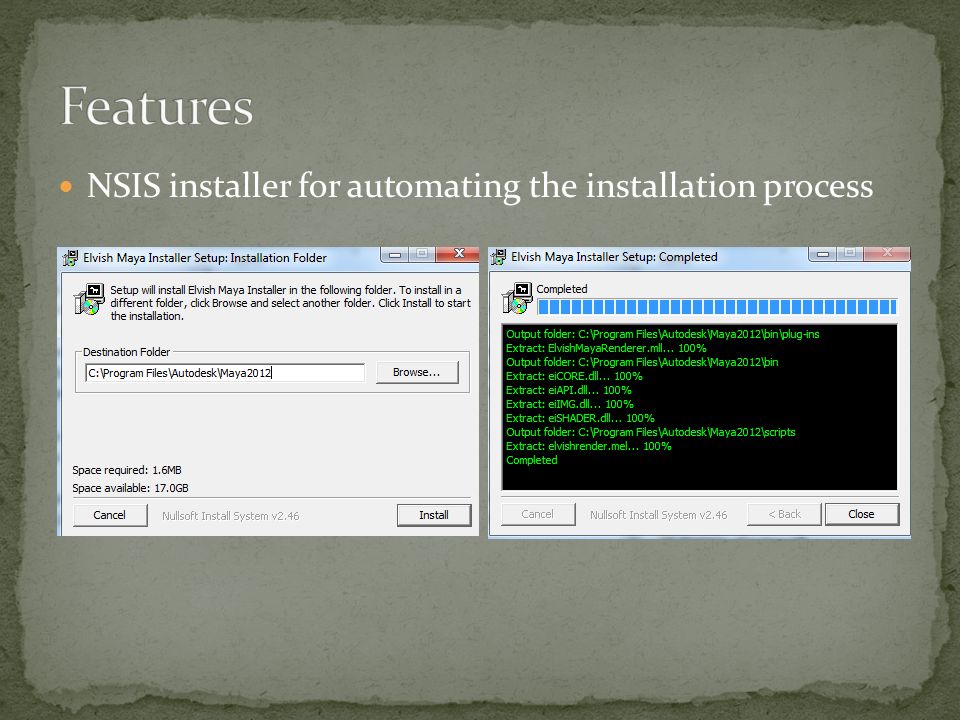Click 'Space required: 1.6MB' text
Image resolution: width=960 pixels, height=720 pixels.
point(127,470)
